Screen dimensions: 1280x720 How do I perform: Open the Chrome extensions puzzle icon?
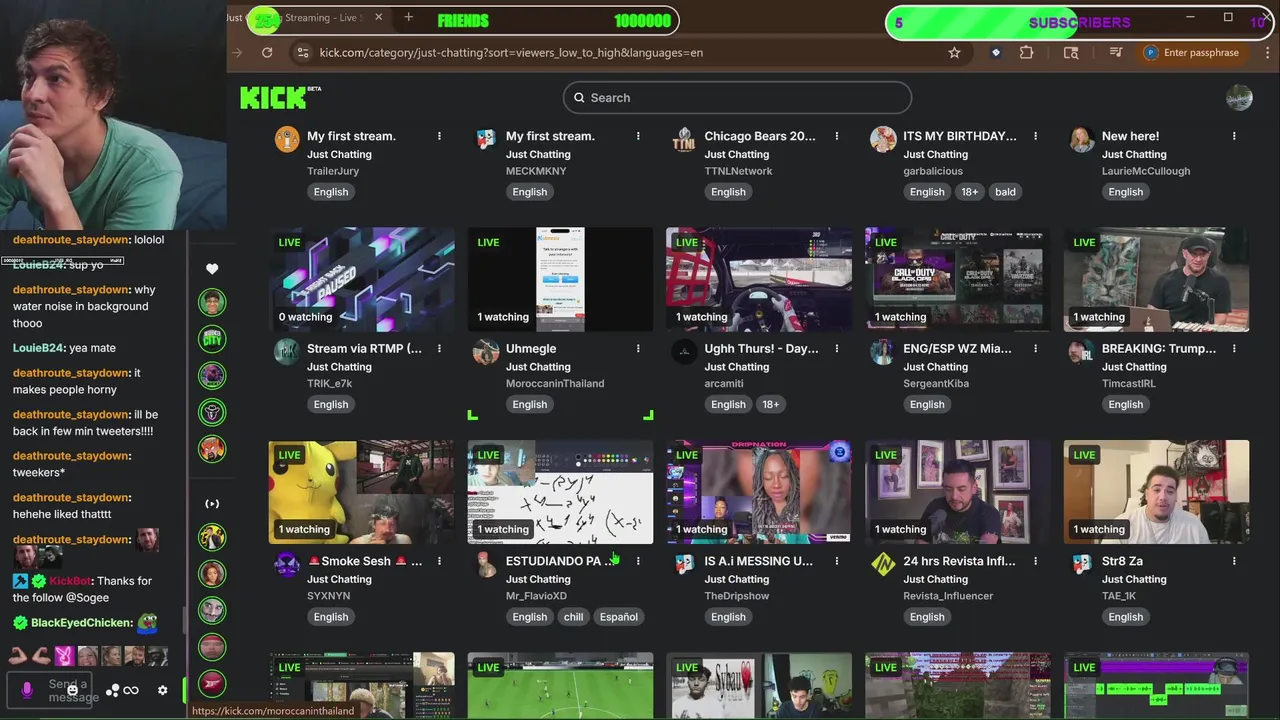[x=1026, y=53]
